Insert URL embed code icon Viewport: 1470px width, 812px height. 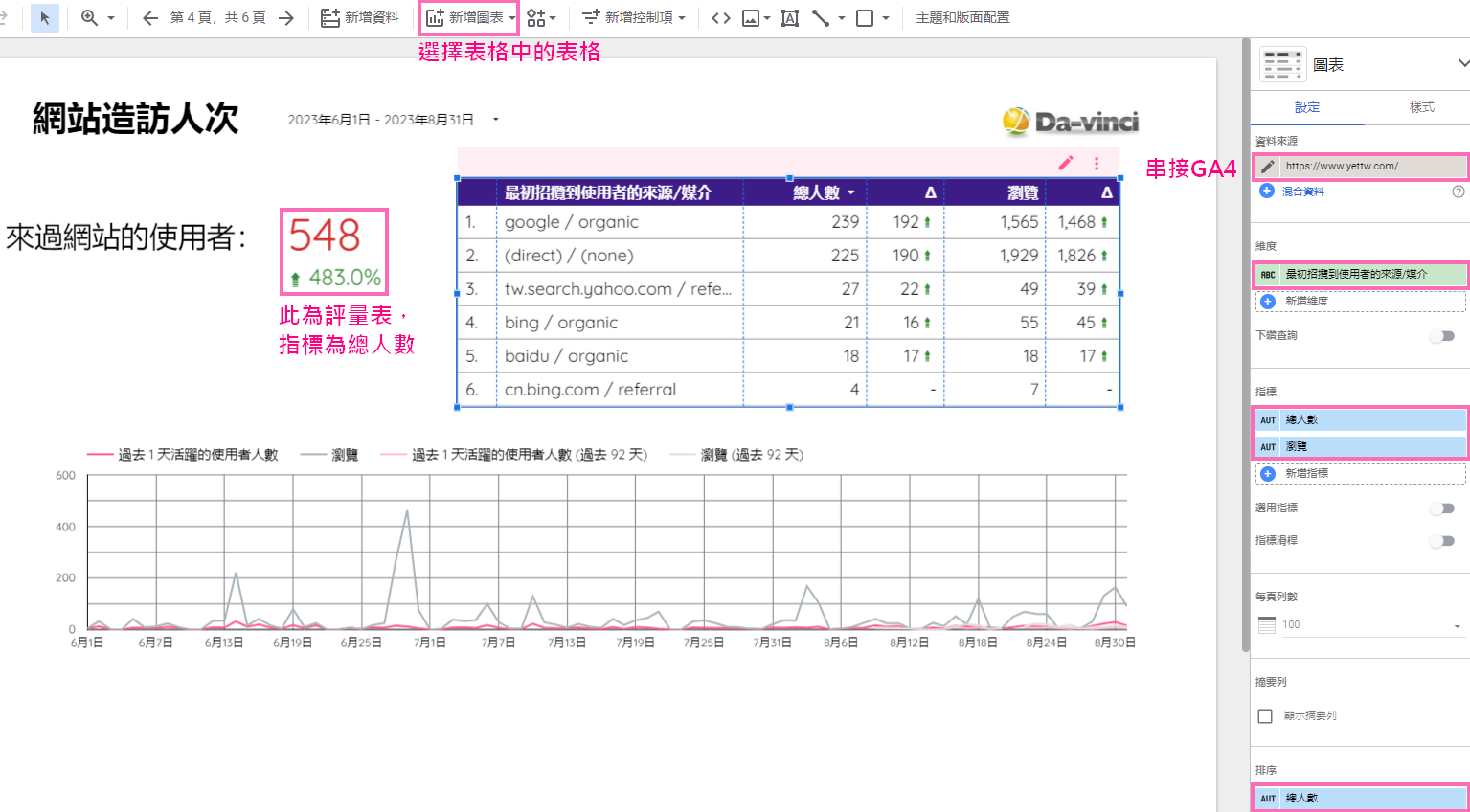[x=721, y=18]
